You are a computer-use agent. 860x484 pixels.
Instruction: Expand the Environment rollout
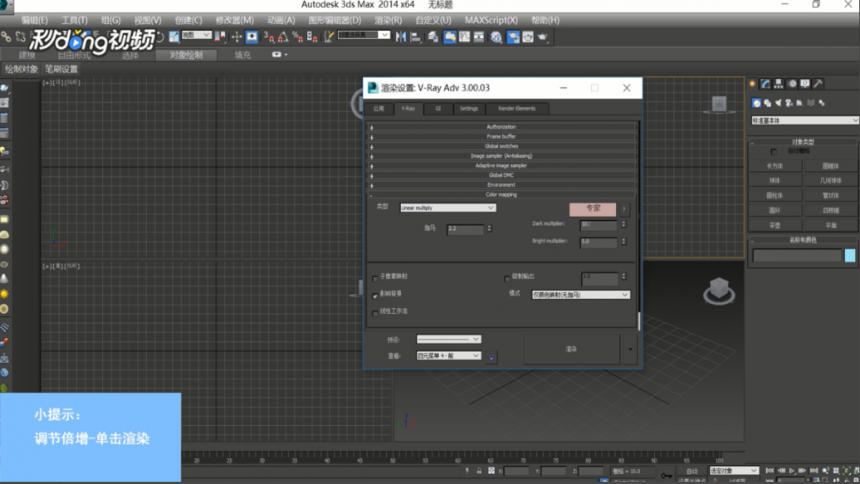(x=501, y=185)
